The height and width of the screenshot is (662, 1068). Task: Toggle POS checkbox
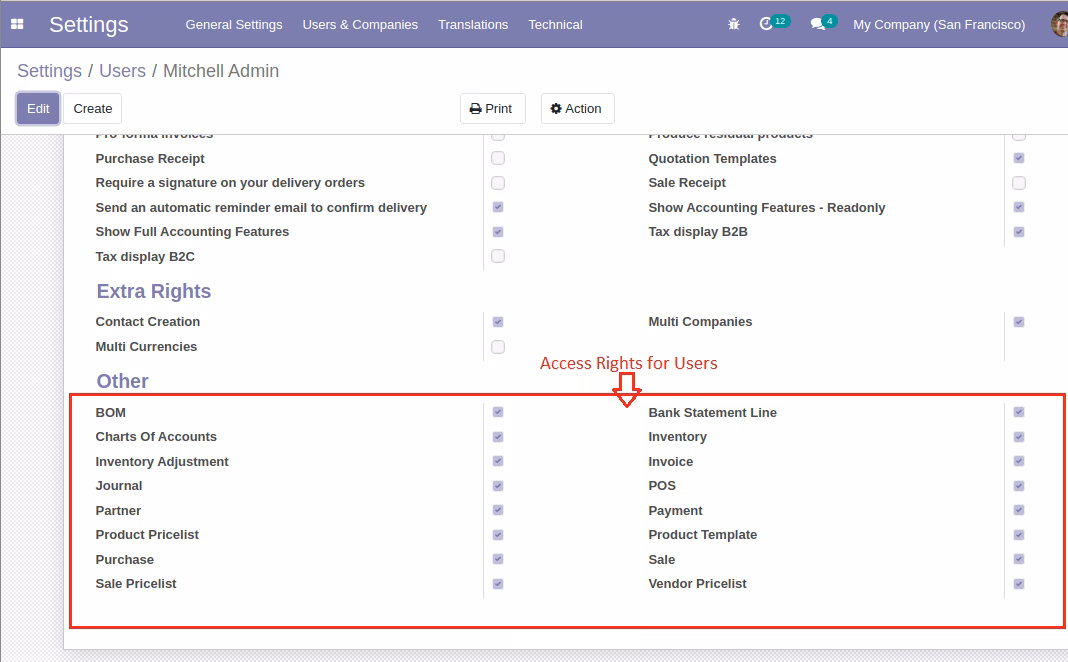(x=1019, y=486)
